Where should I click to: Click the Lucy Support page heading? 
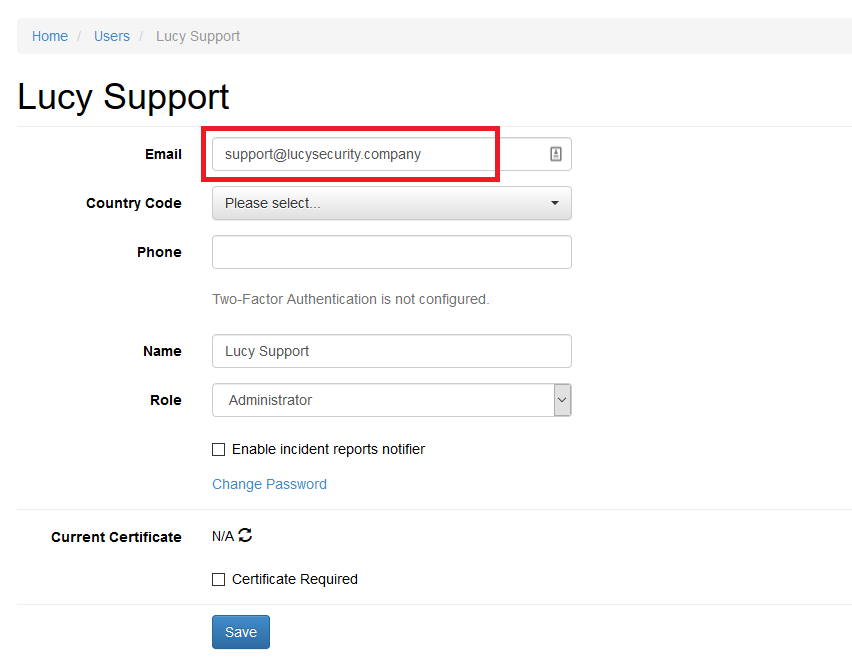point(123,97)
